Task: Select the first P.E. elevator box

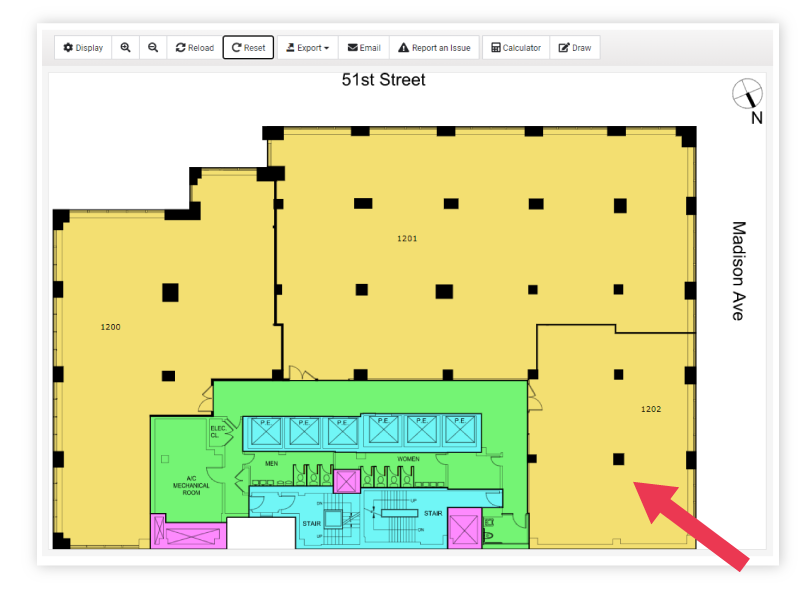Action: (266, 432)
